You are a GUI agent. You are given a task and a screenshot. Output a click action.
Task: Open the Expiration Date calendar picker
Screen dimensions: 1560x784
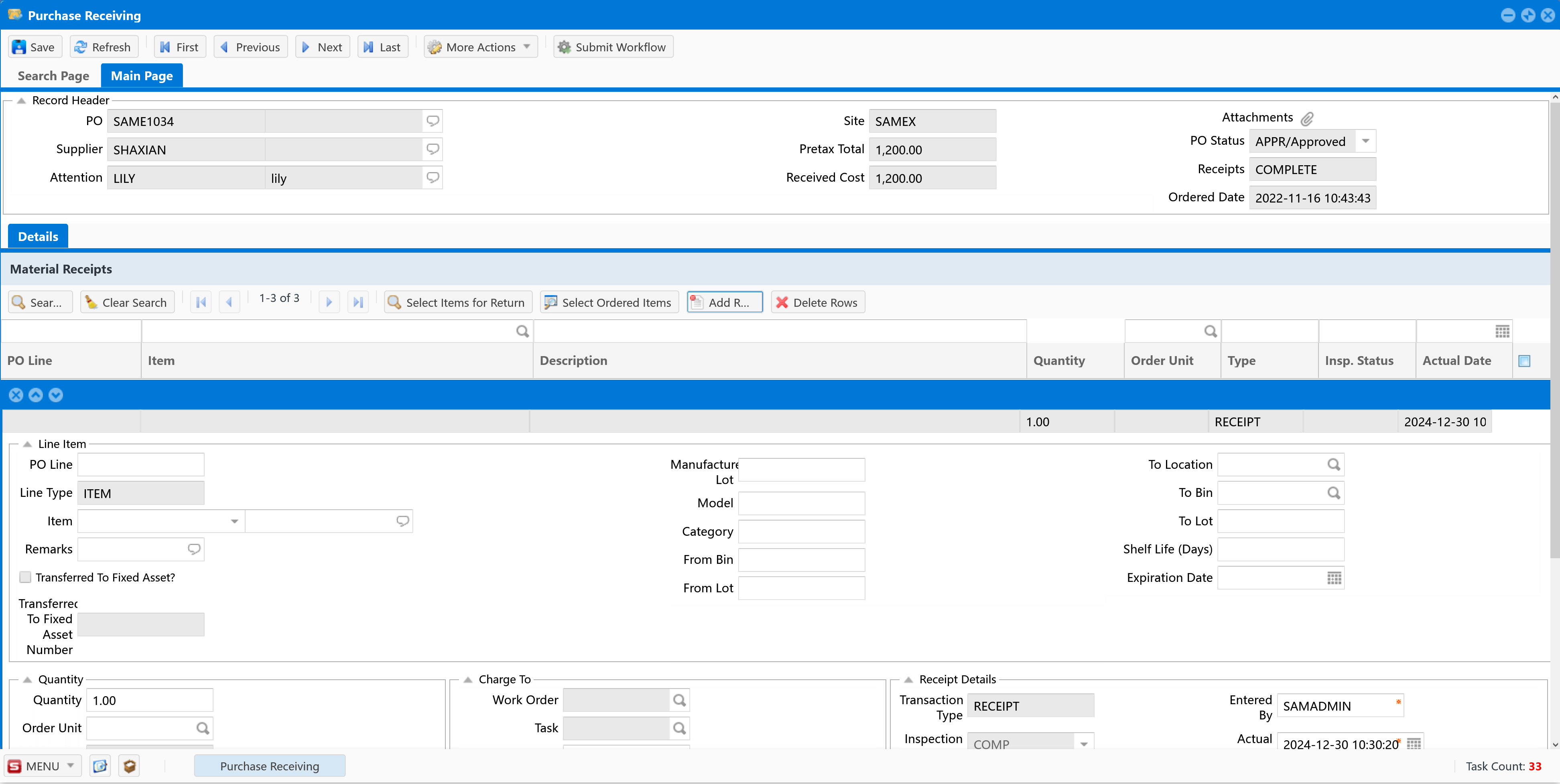pos(1334,577)
